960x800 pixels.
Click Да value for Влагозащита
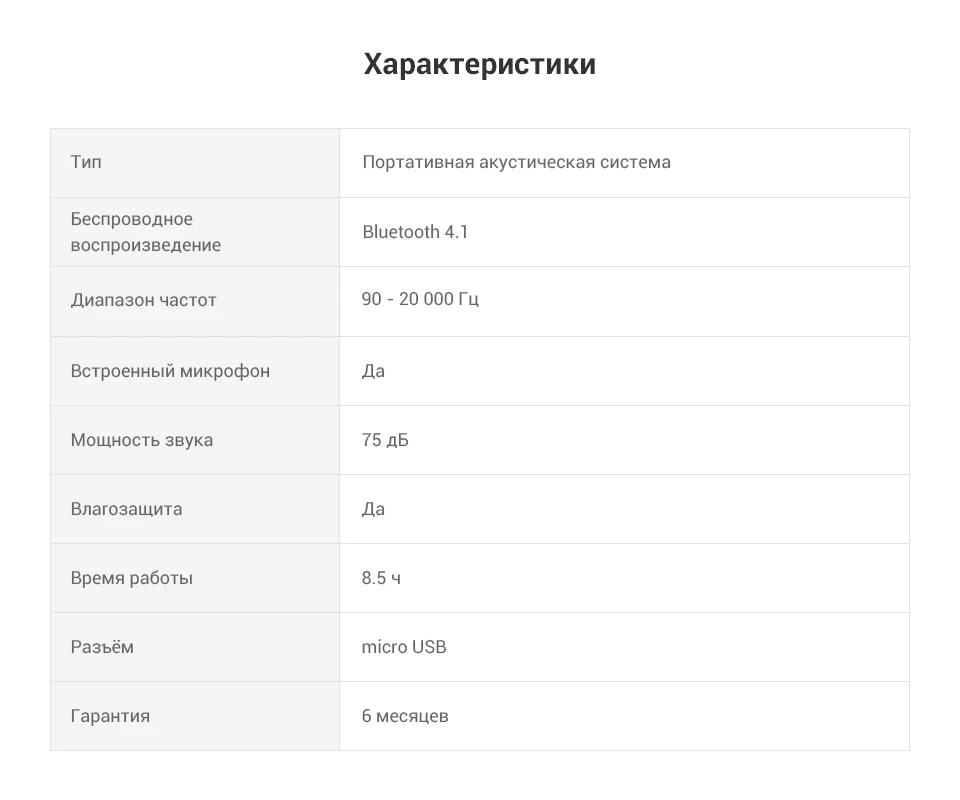click(373, 509)
